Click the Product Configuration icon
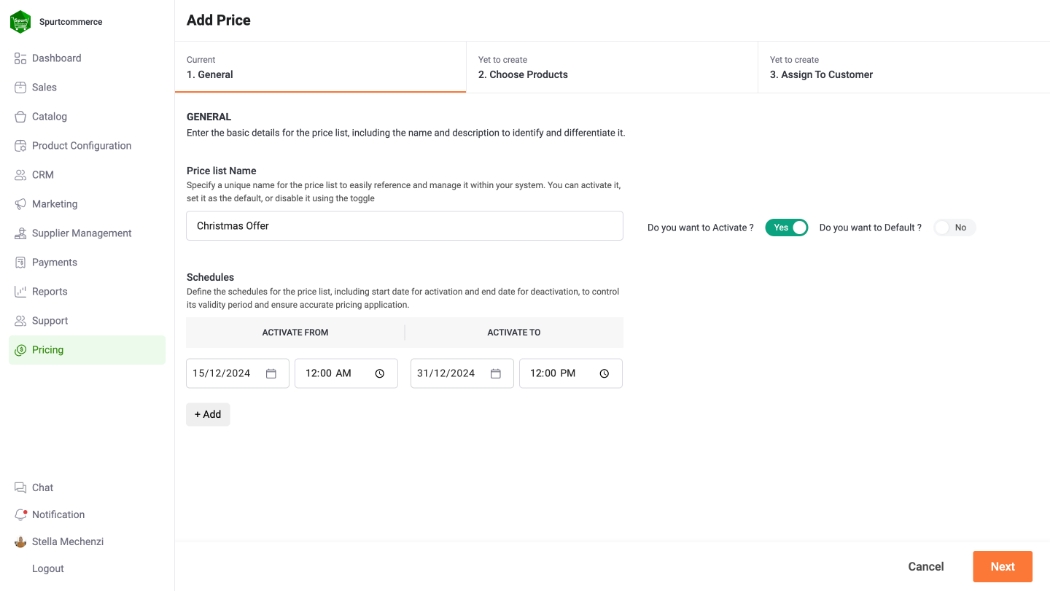This screenshot has width=1050, height=591. pyautogui.click(x=20, y=145)
